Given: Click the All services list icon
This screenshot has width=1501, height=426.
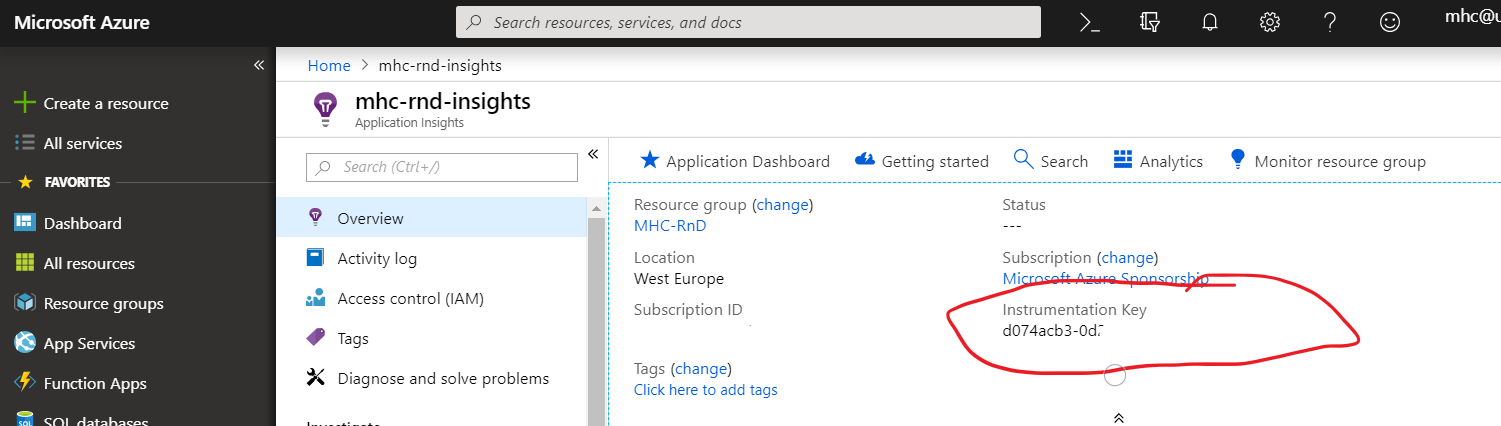Looking at the screenshot, I should (x=25, y=143).
